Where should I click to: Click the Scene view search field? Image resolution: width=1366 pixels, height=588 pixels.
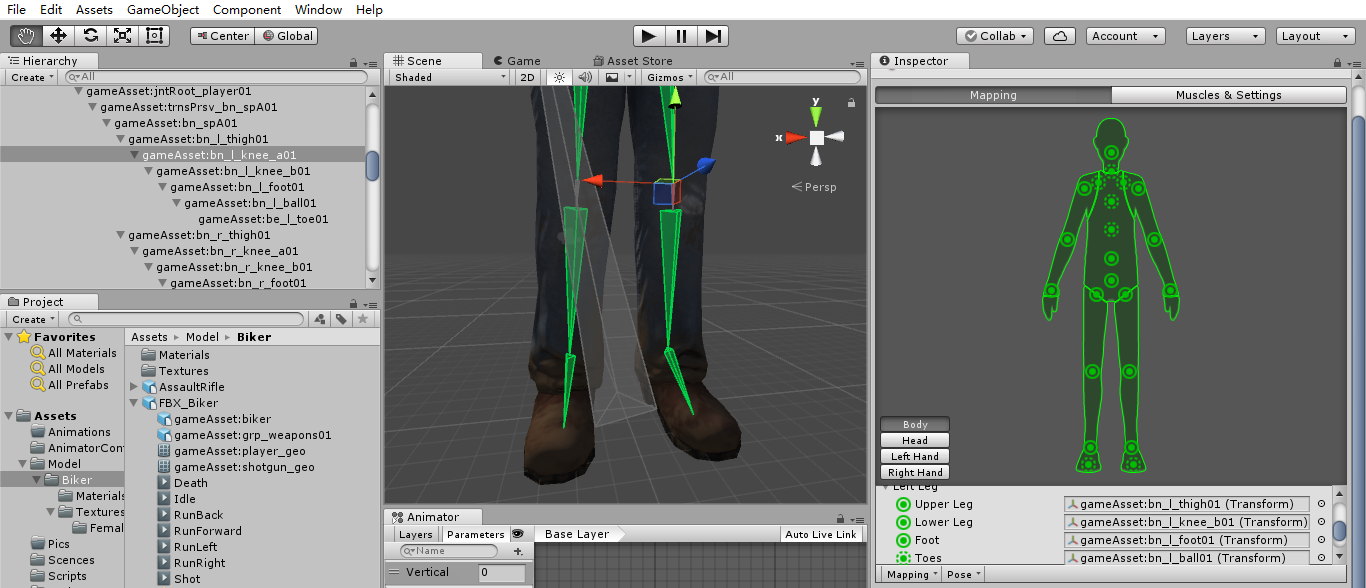(x=783, y=77)
